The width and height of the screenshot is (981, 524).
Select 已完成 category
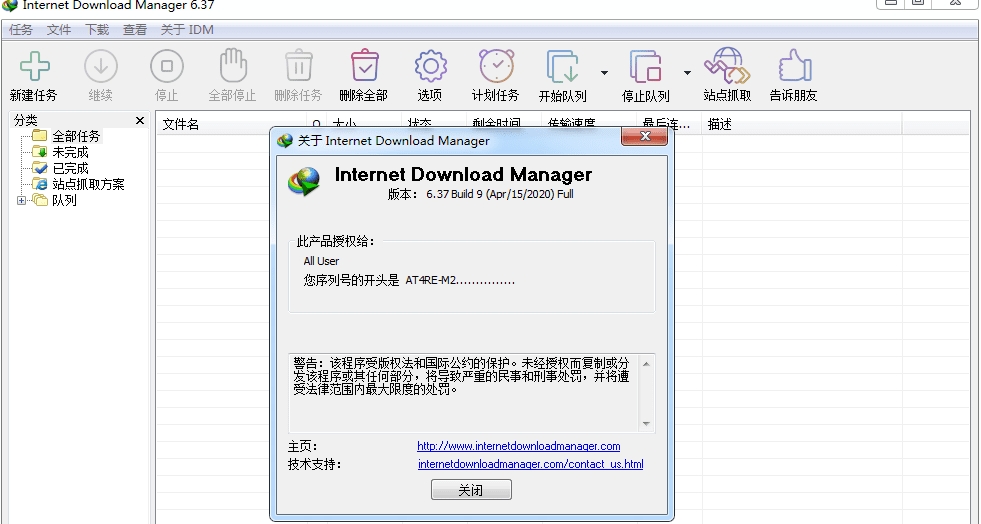(70, 168)
